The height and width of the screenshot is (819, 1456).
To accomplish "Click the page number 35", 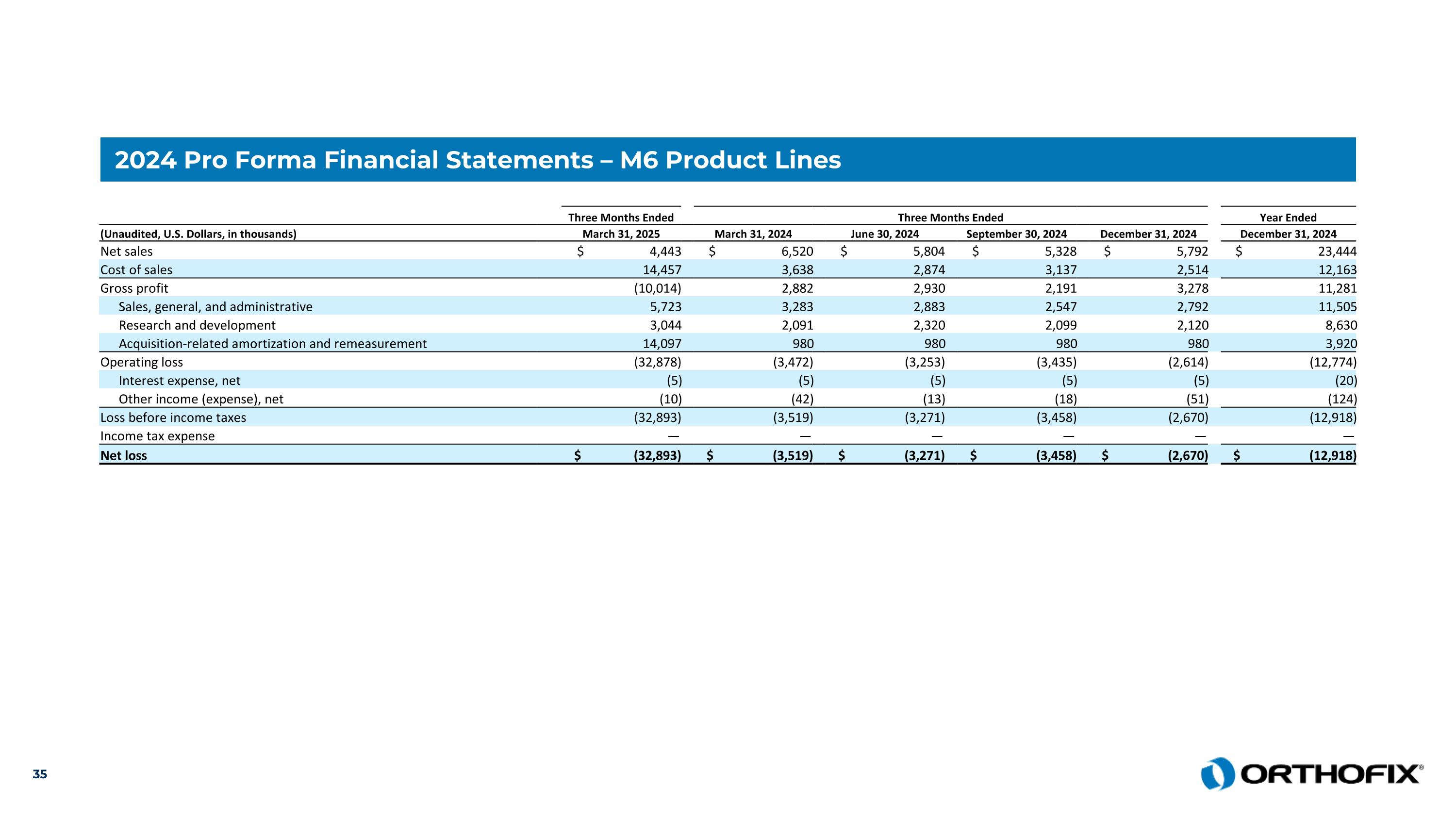I will [40, 774].
